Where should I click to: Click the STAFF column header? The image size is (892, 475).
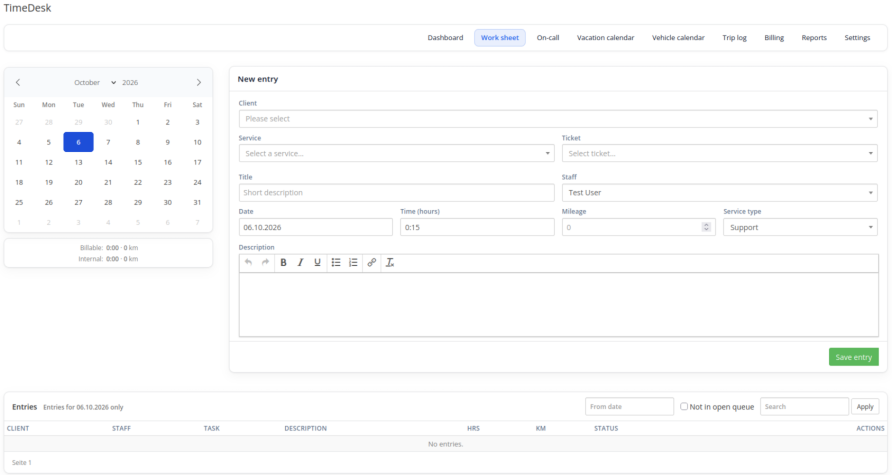(121, 428)
